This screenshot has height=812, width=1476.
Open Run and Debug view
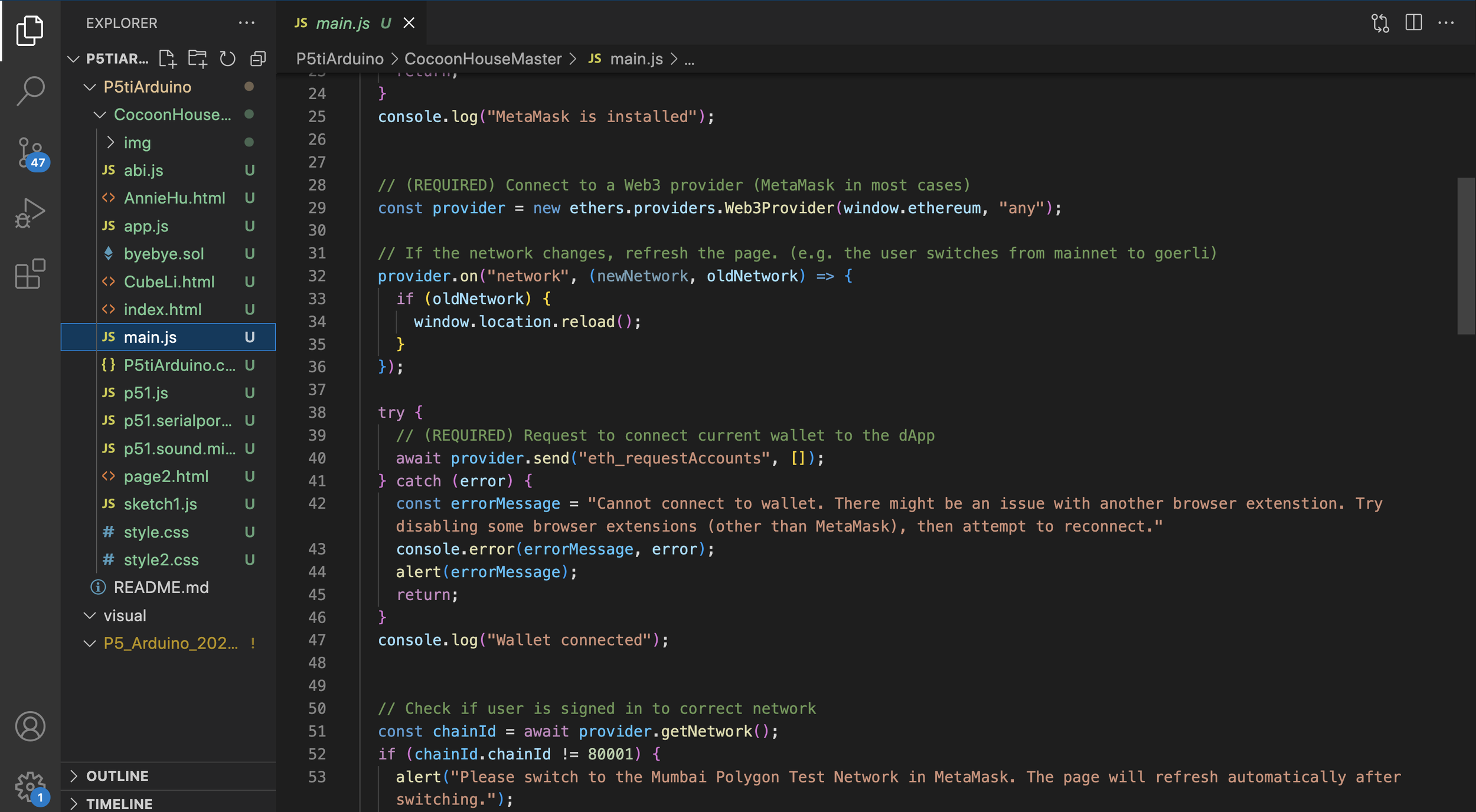(30, 213)
